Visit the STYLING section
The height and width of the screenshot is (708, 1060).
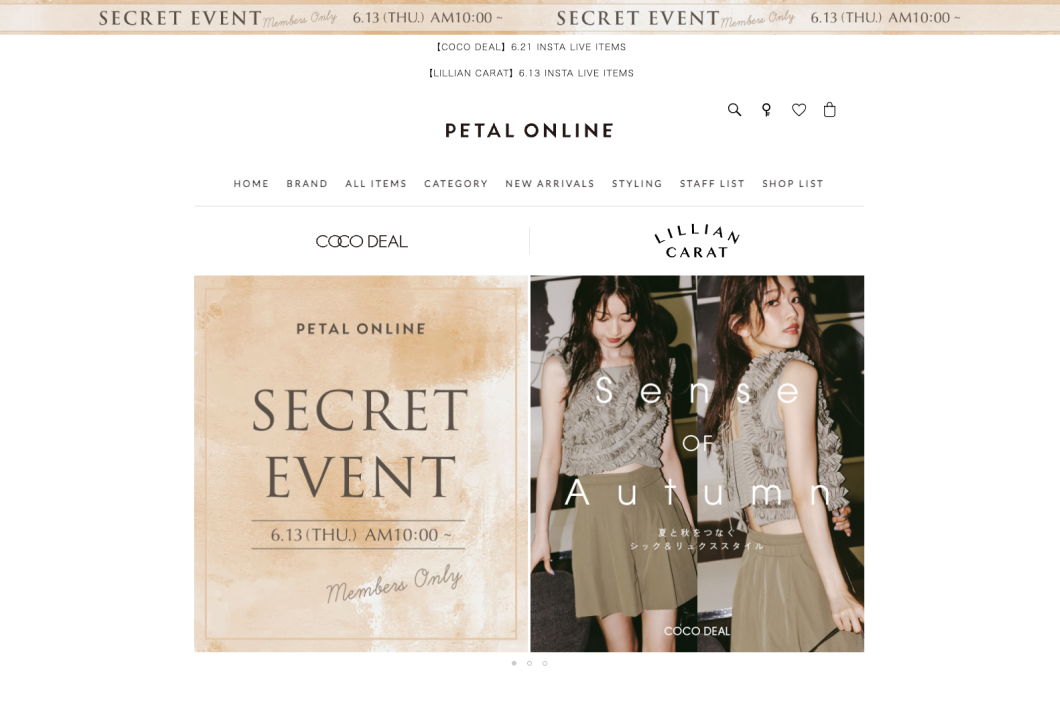[x=637, y=183]
